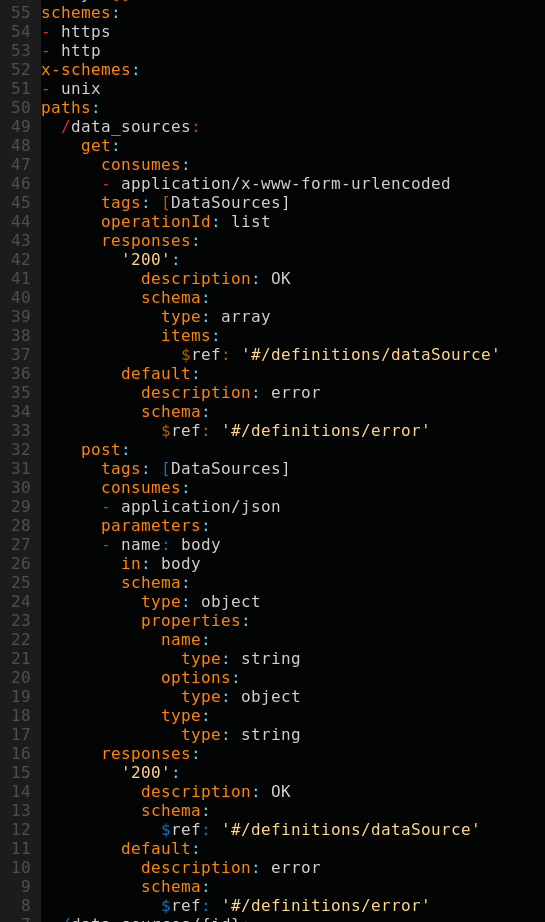Click line number 16 beside responses
The width and height of the screenshot is (545, 922).
pos(21,754)
